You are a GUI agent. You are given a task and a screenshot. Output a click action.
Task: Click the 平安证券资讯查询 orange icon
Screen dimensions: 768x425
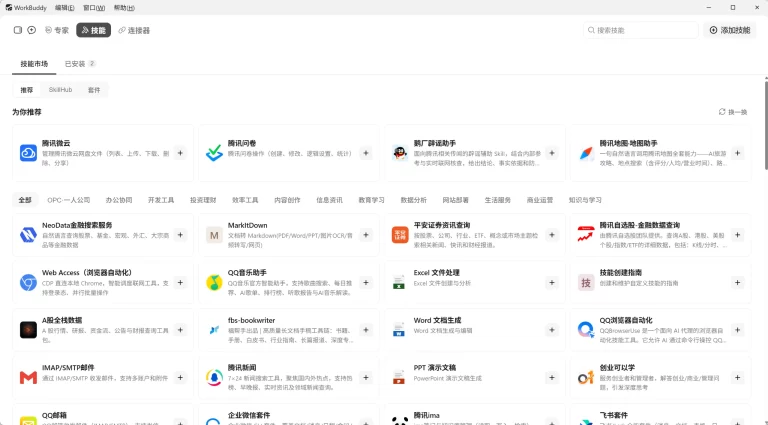(x=400, y=235)
